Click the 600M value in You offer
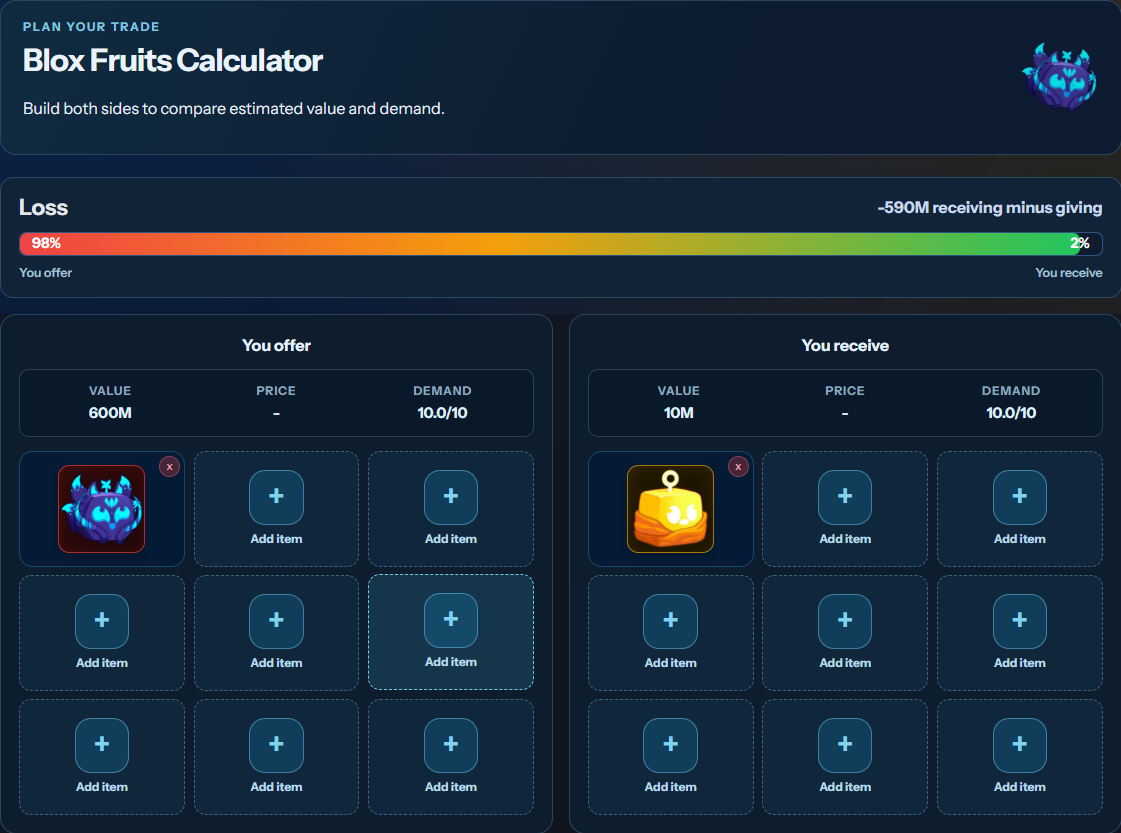Viewport: 1121px width, 833px height. (x=110, y=413)
